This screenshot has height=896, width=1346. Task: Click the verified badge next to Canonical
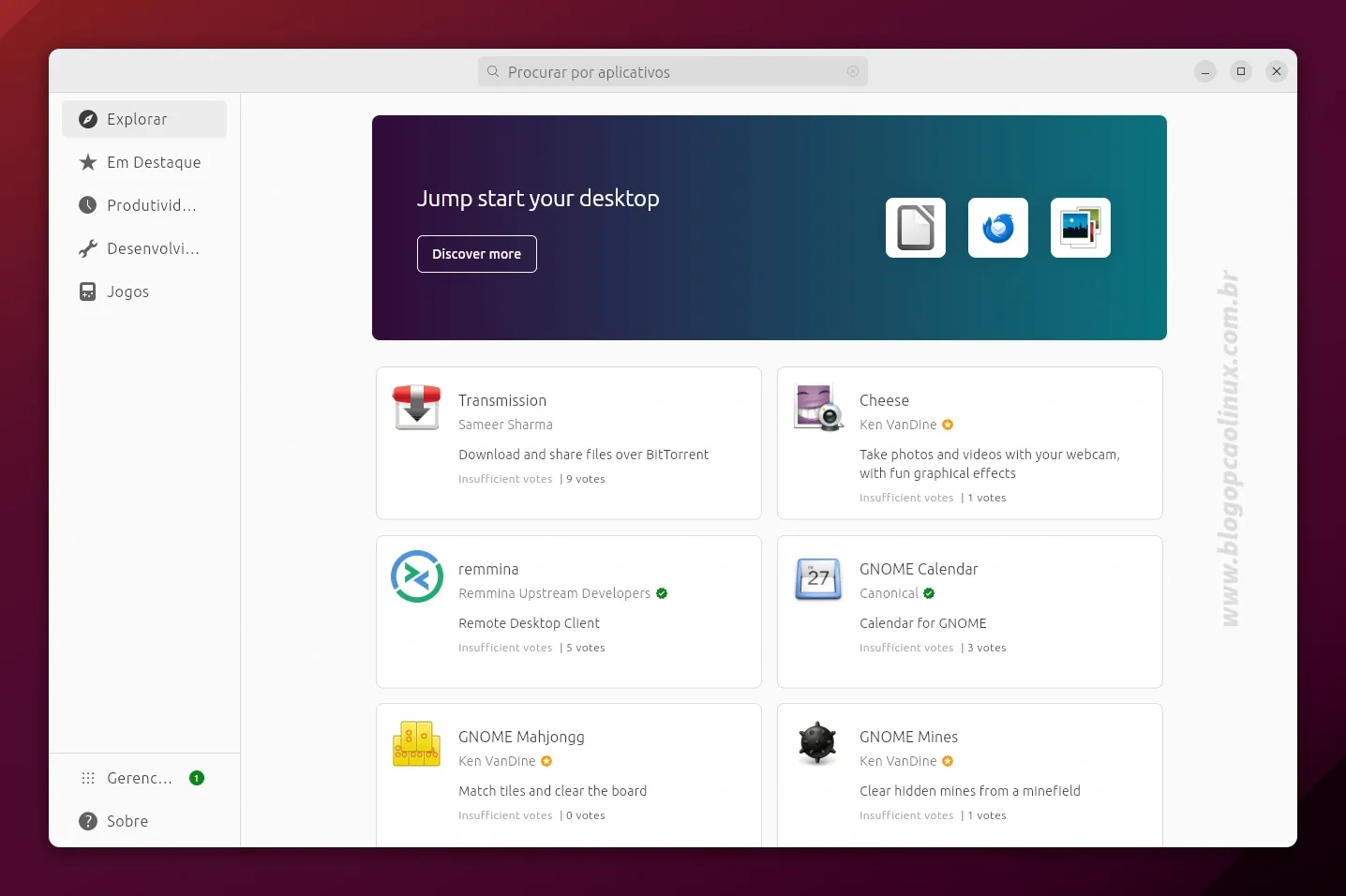[929, 593]
